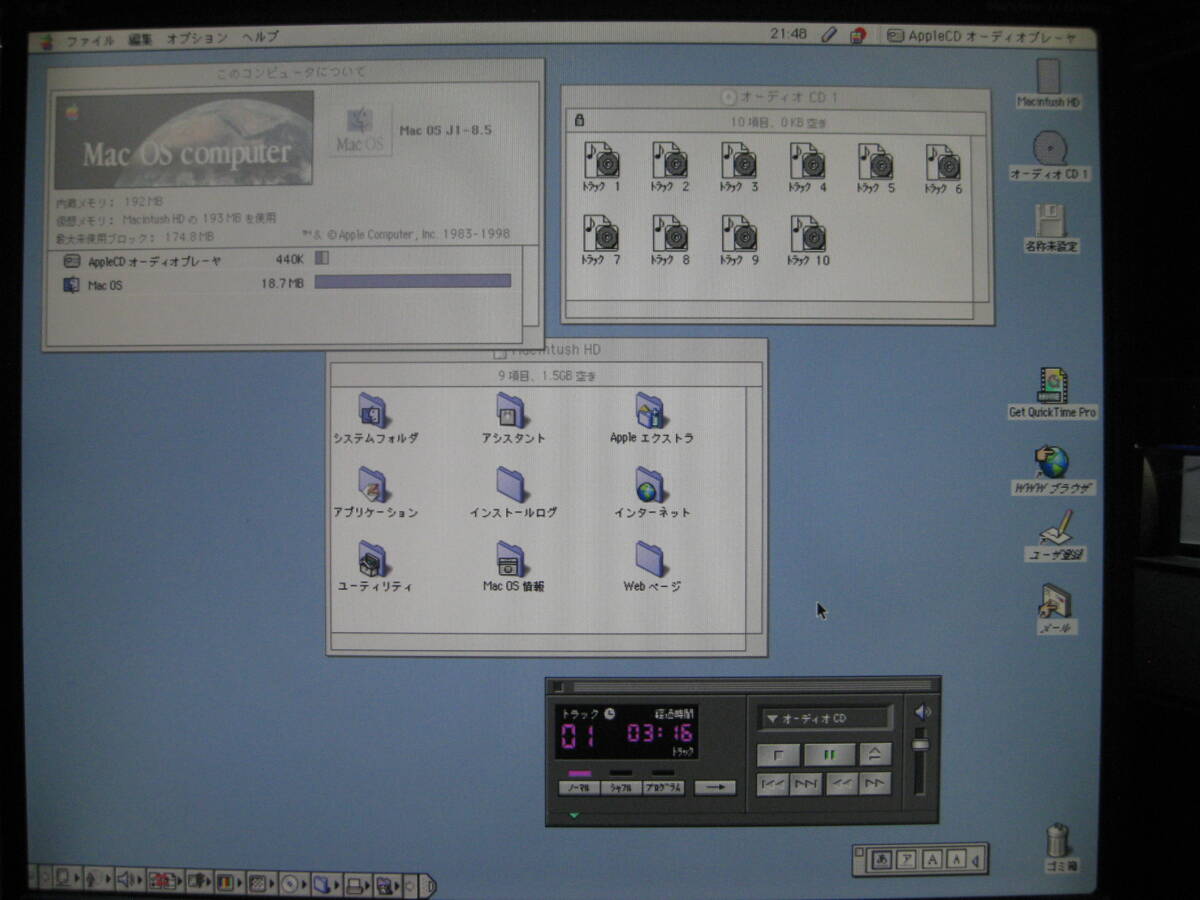Screen dimensions: 1200x900
Task: Open monitor color depth module in Control Strip
Action: click(229, 882)
